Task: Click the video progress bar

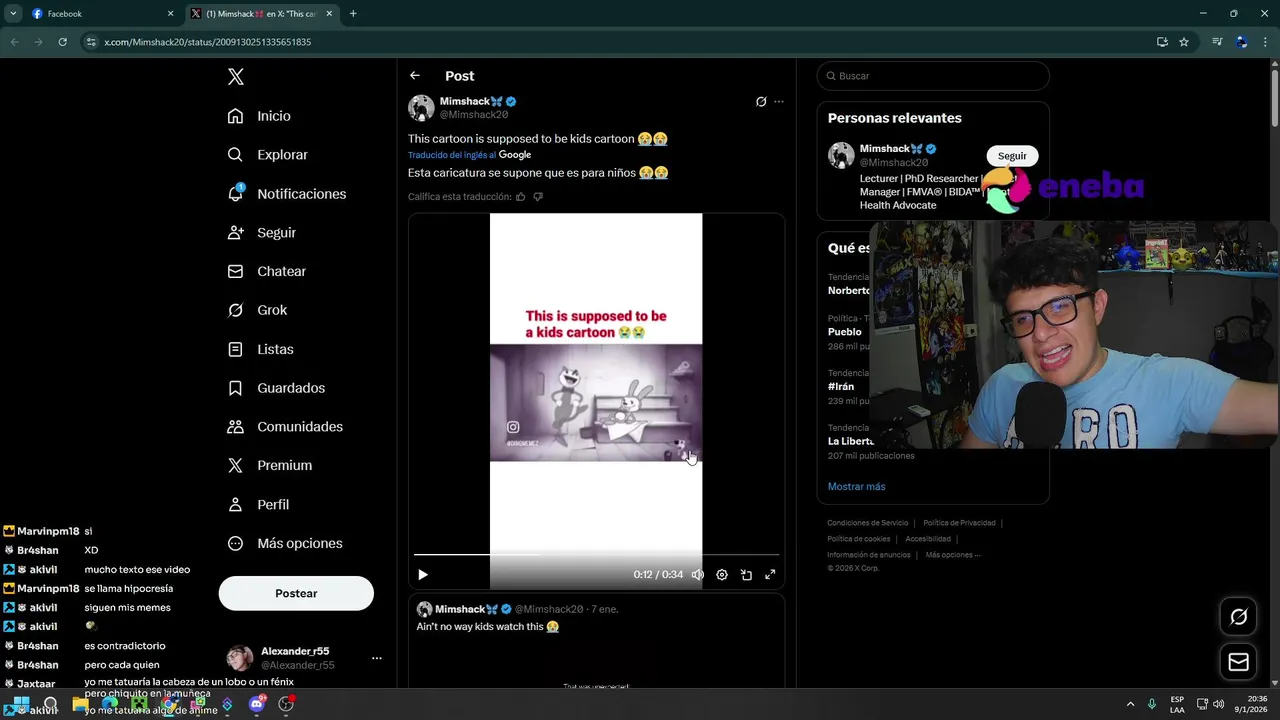Action: tap(596, 554)
